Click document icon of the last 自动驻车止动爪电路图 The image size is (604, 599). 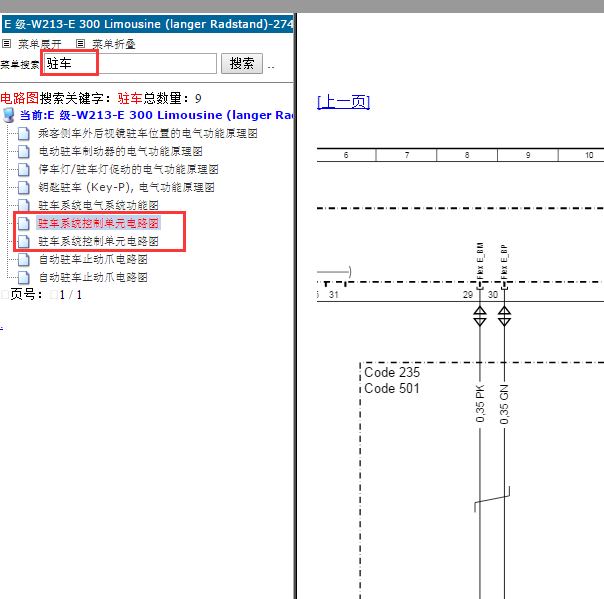click(x=23, y=277)
